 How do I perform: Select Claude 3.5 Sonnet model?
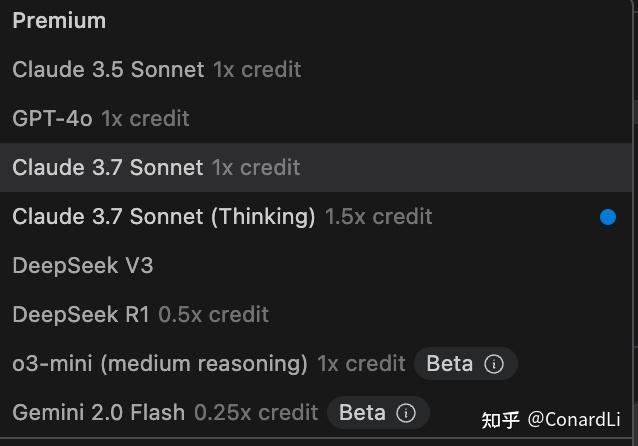pos(108,69)
